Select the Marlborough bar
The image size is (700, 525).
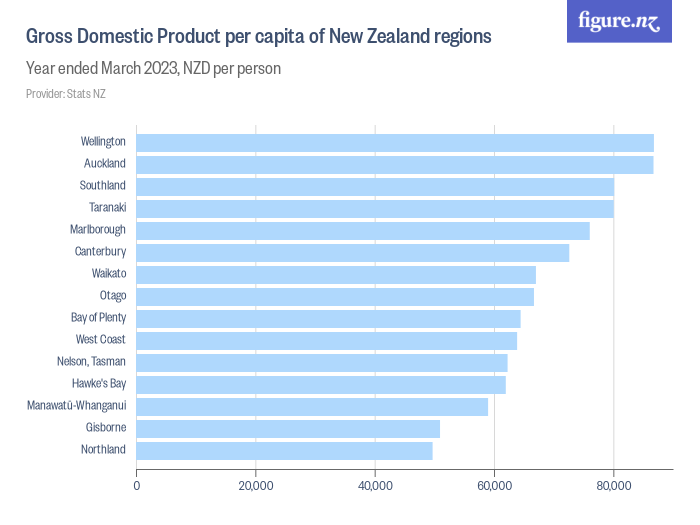362,230
